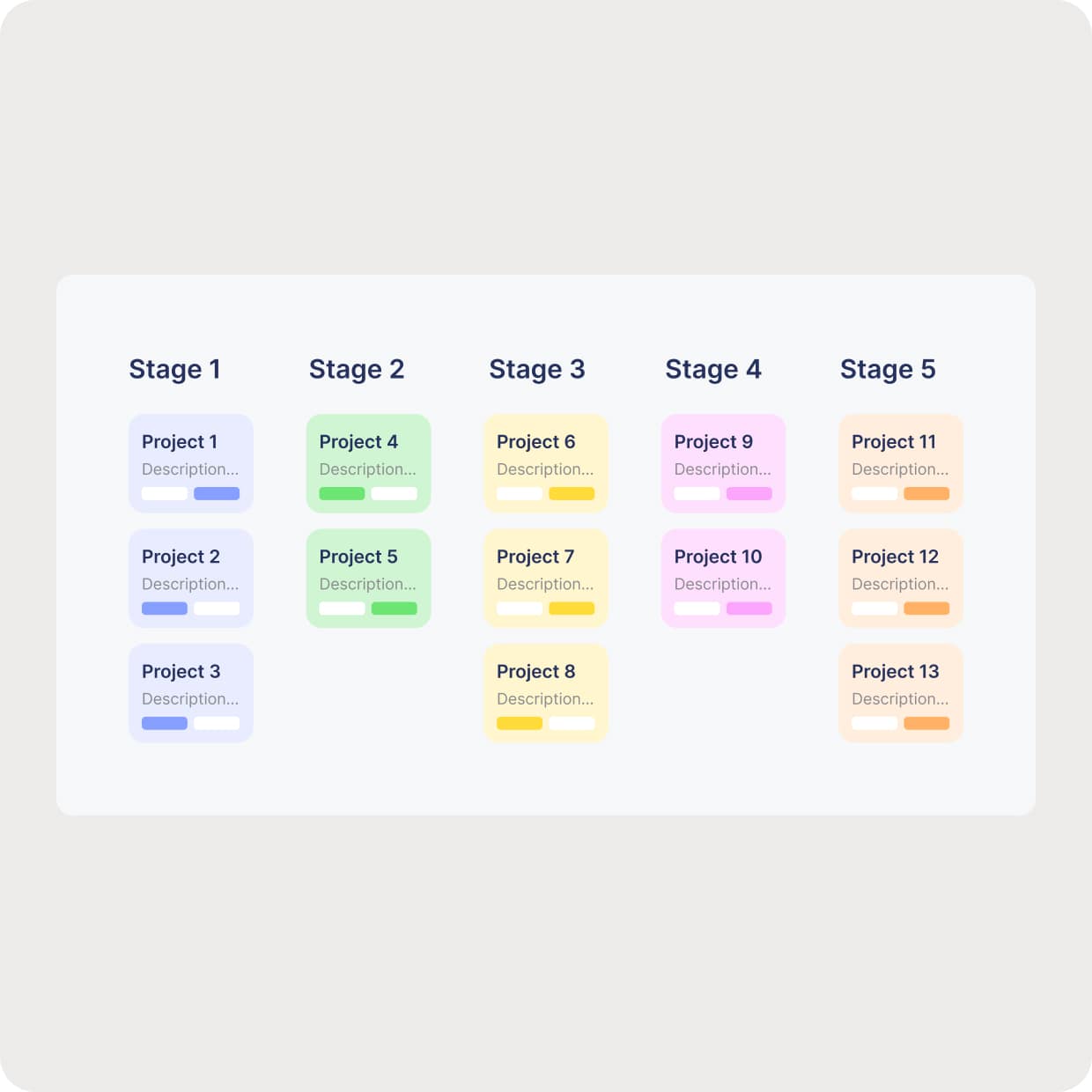Click the yellow tag on Project 8
1092x1092 pixels.
pyautogui.click(x=520, y=724)
